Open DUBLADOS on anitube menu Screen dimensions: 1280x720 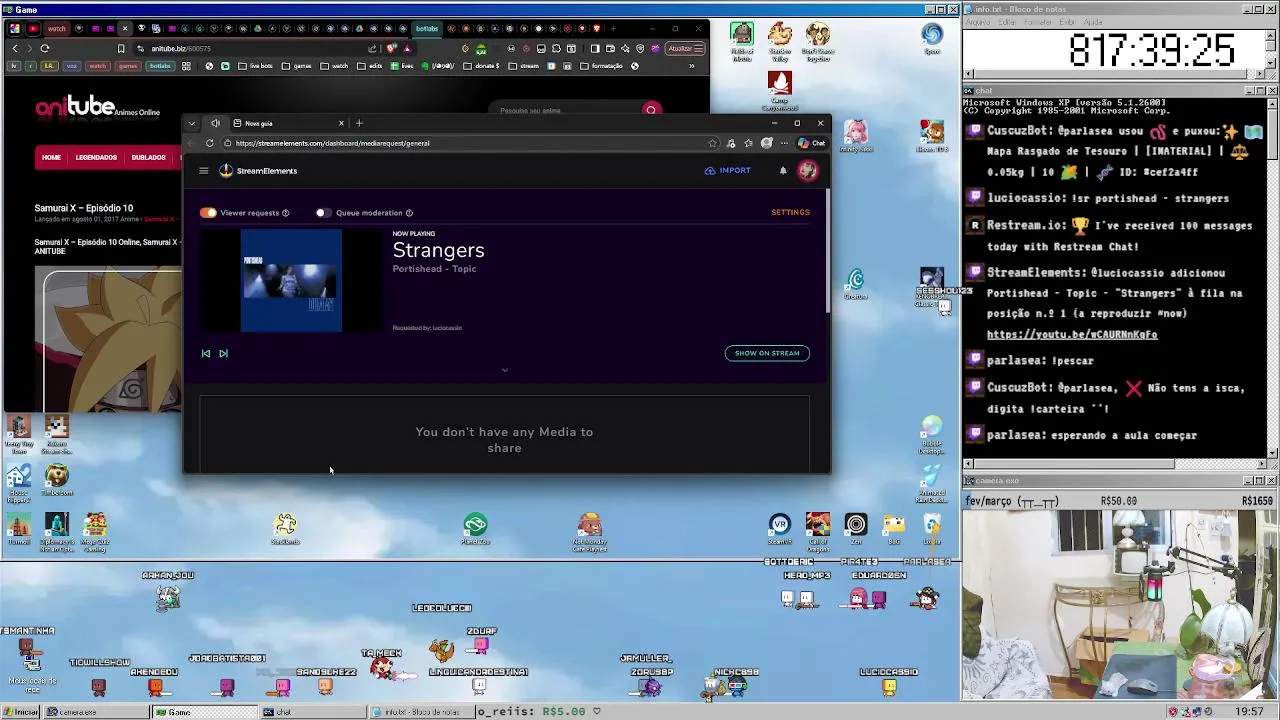click(148, 157)
